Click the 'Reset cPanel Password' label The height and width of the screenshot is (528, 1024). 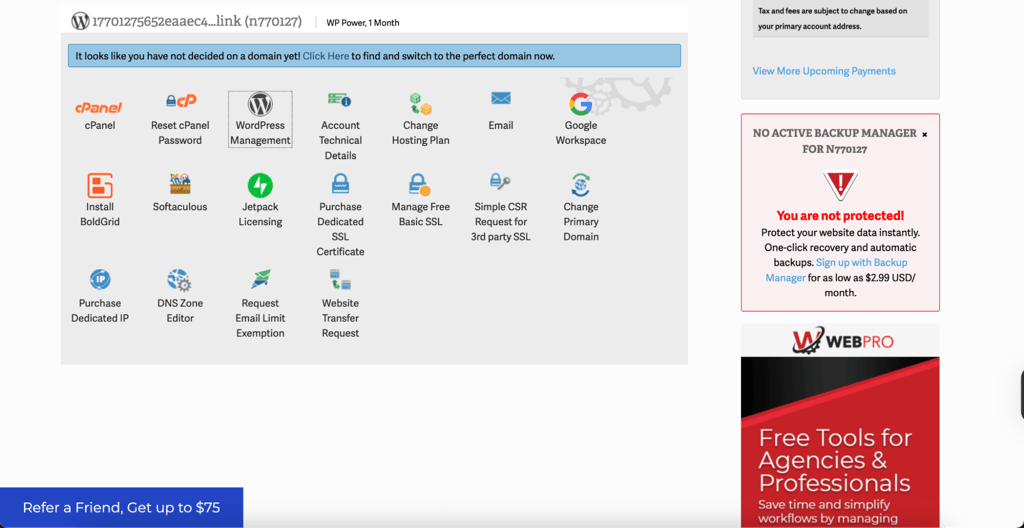[x=180, y=133]
